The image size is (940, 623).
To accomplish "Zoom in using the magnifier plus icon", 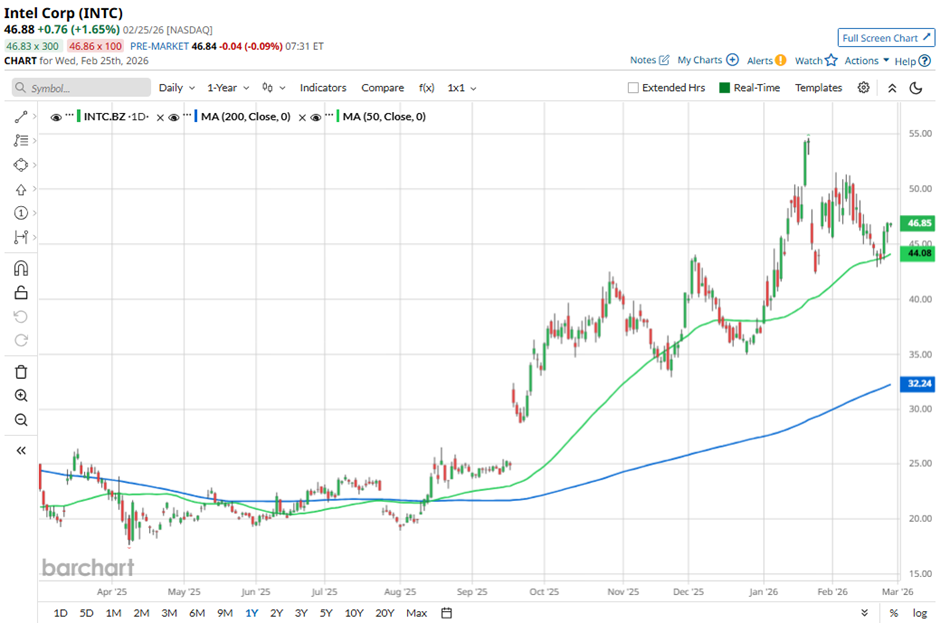I will tap(21, 396).
